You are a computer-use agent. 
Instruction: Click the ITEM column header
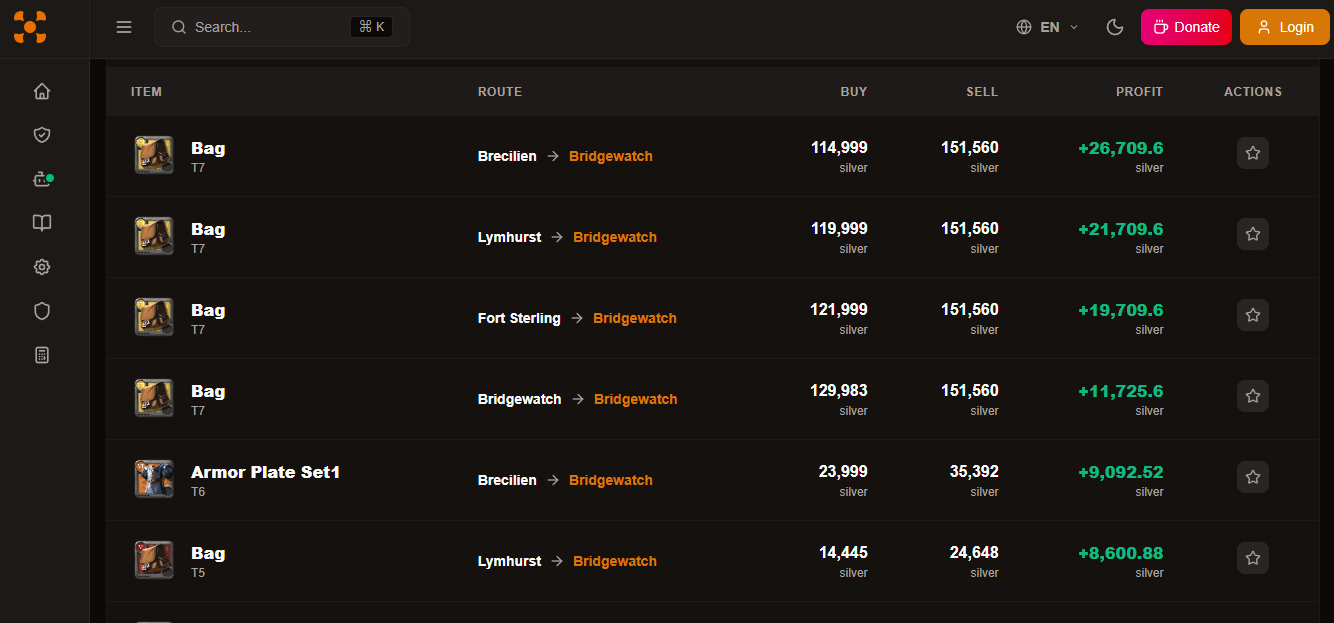pos(146,91)
